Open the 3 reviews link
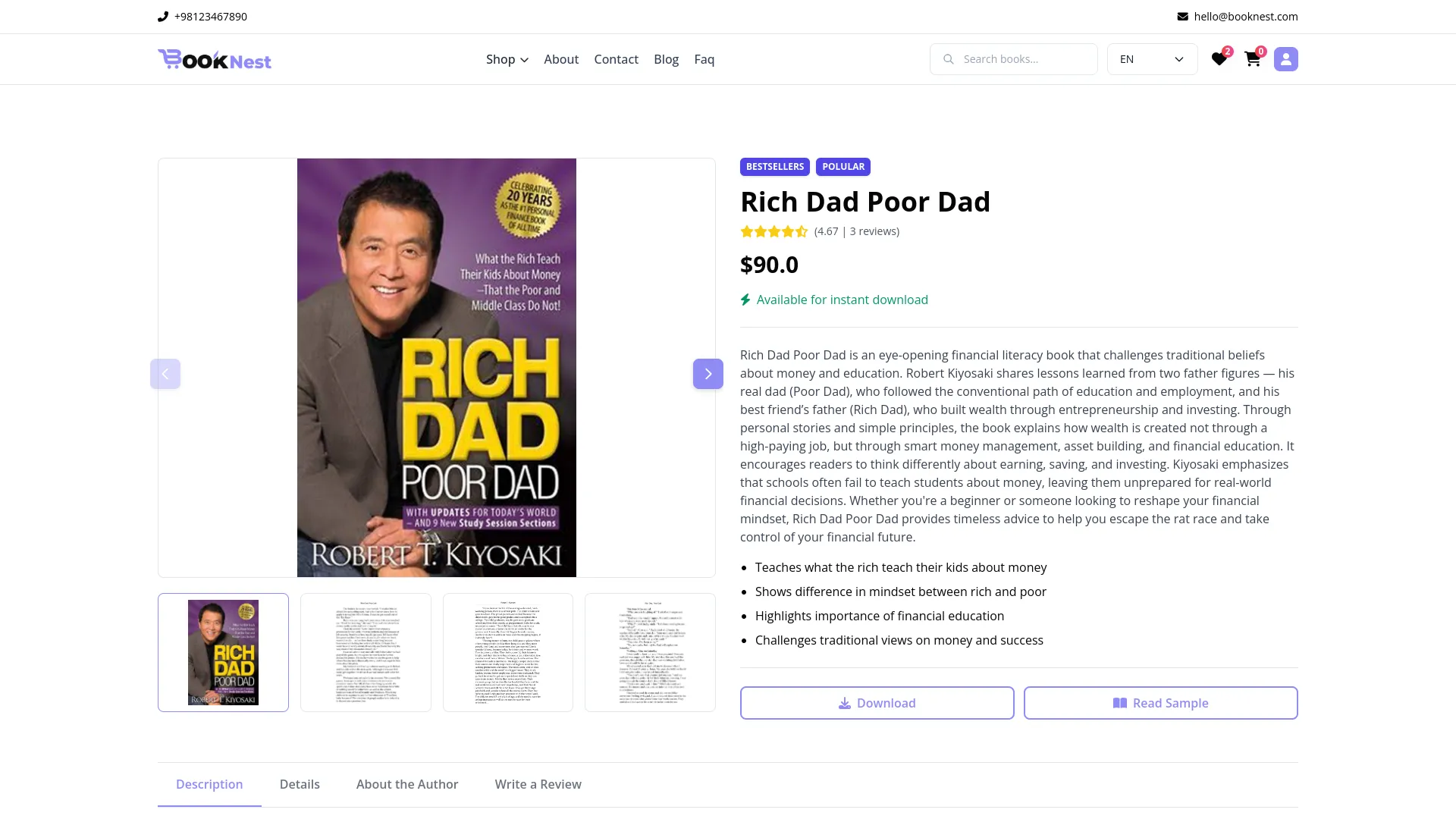The image size is (1456, 819). (874, 231)
